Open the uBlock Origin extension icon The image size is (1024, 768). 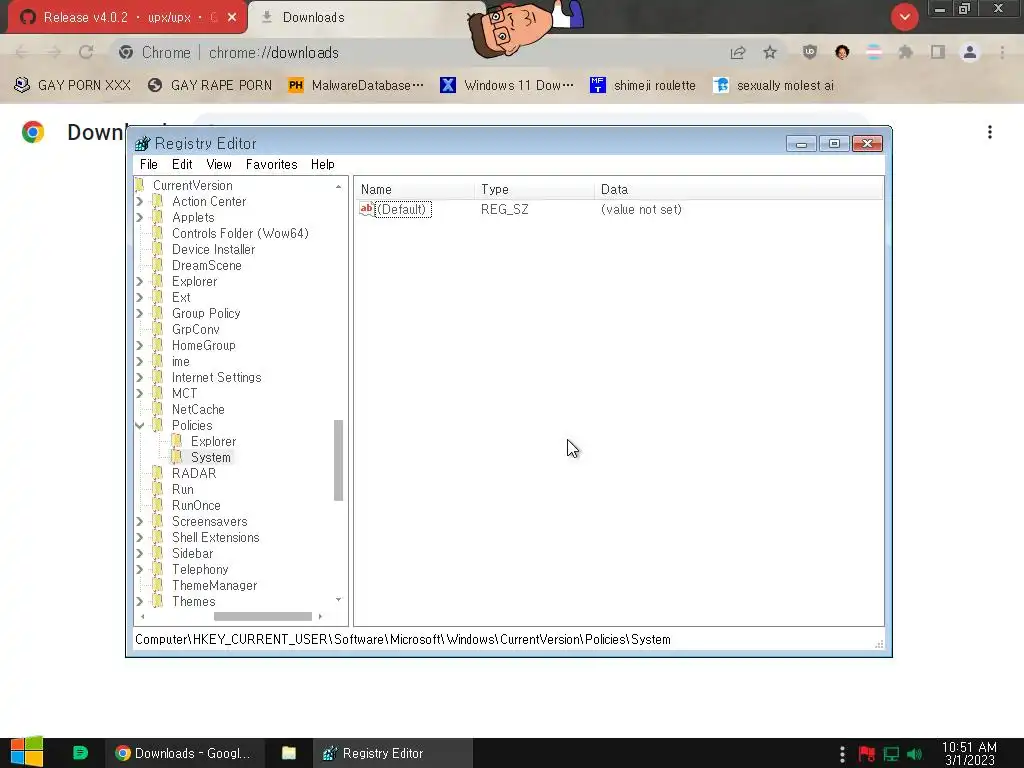[810, 53]
